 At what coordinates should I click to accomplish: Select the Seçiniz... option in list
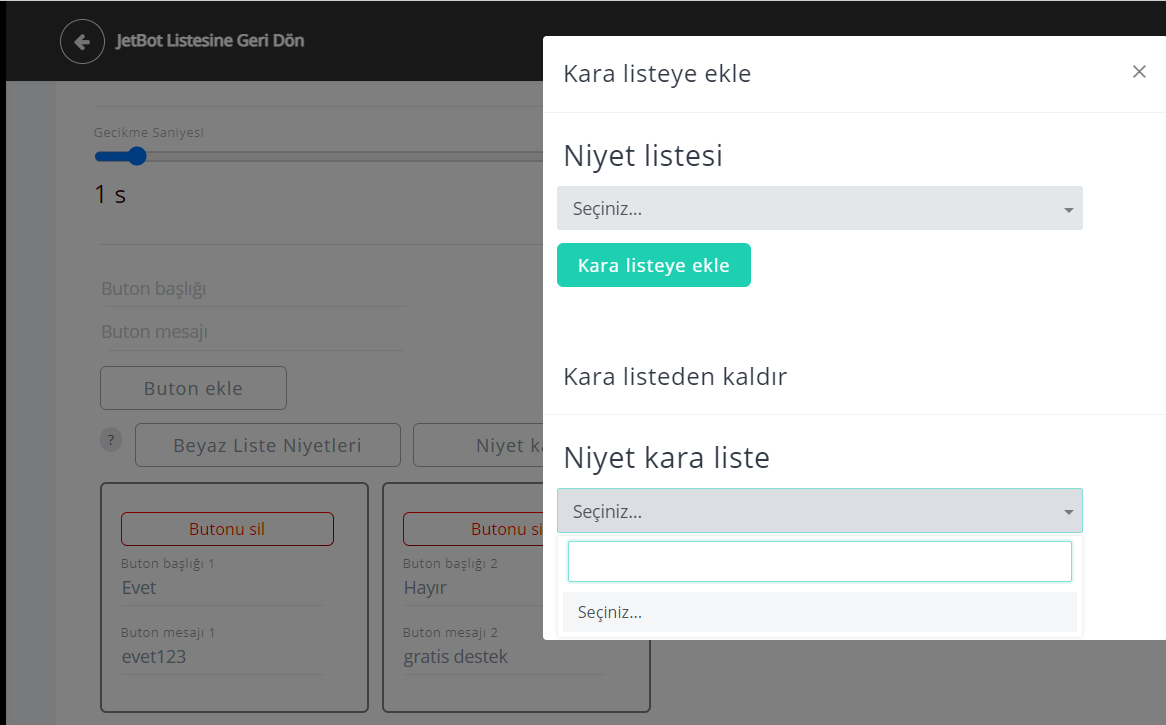pyautogui.click(x=819, y=612)
